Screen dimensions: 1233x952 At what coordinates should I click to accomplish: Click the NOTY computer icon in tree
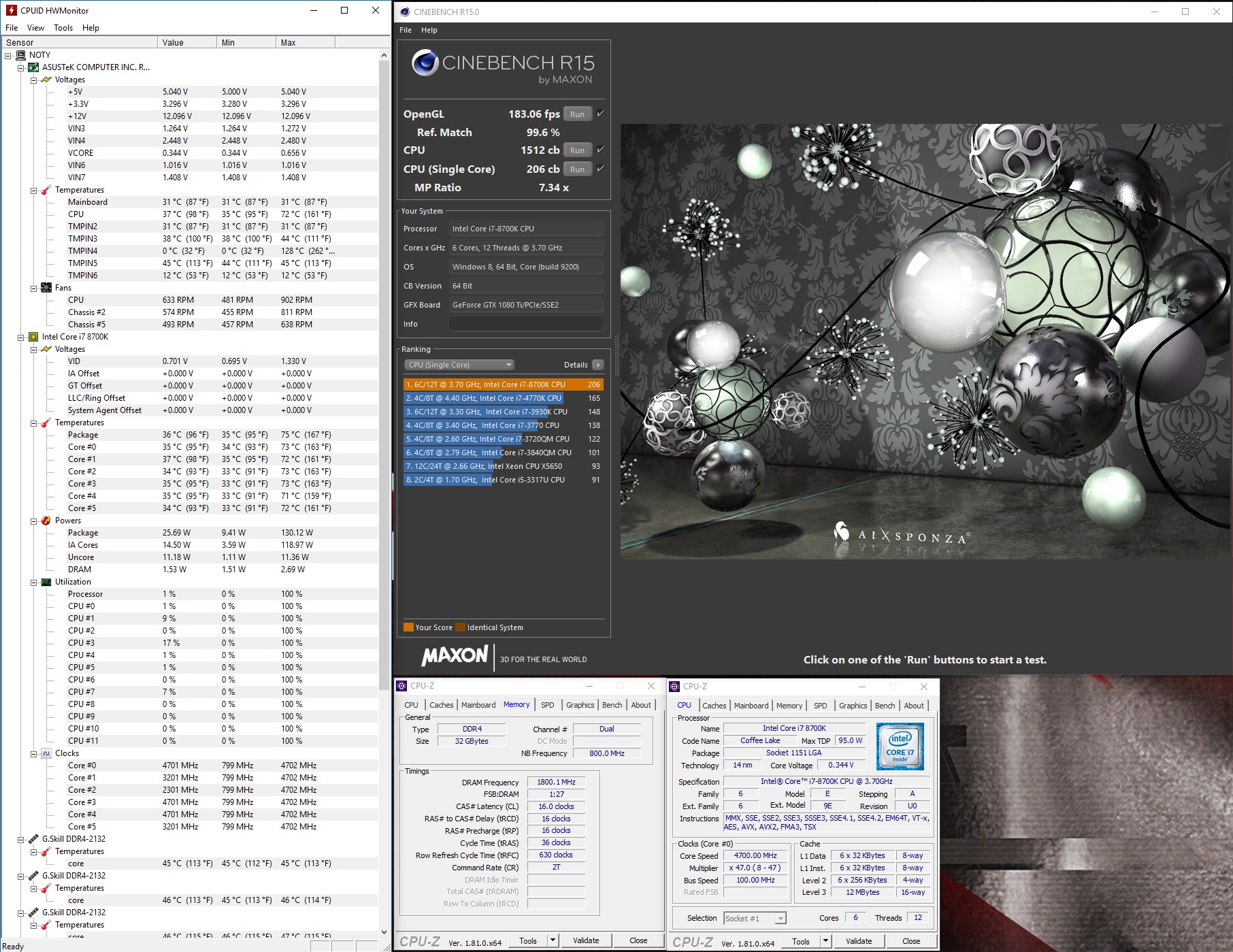click(x=20, y=55)
